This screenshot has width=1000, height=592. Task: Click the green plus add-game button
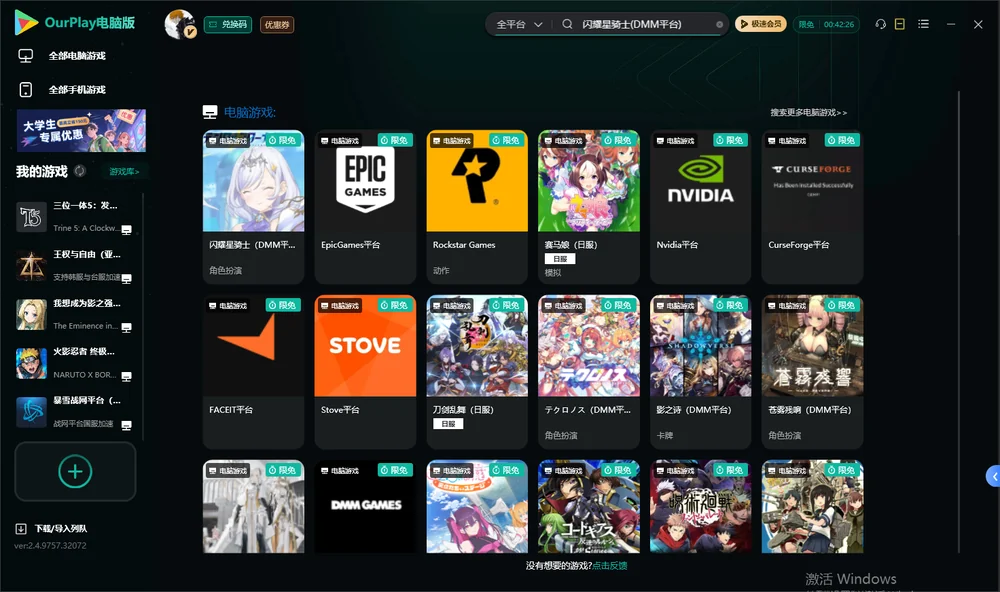click(75, 471)
